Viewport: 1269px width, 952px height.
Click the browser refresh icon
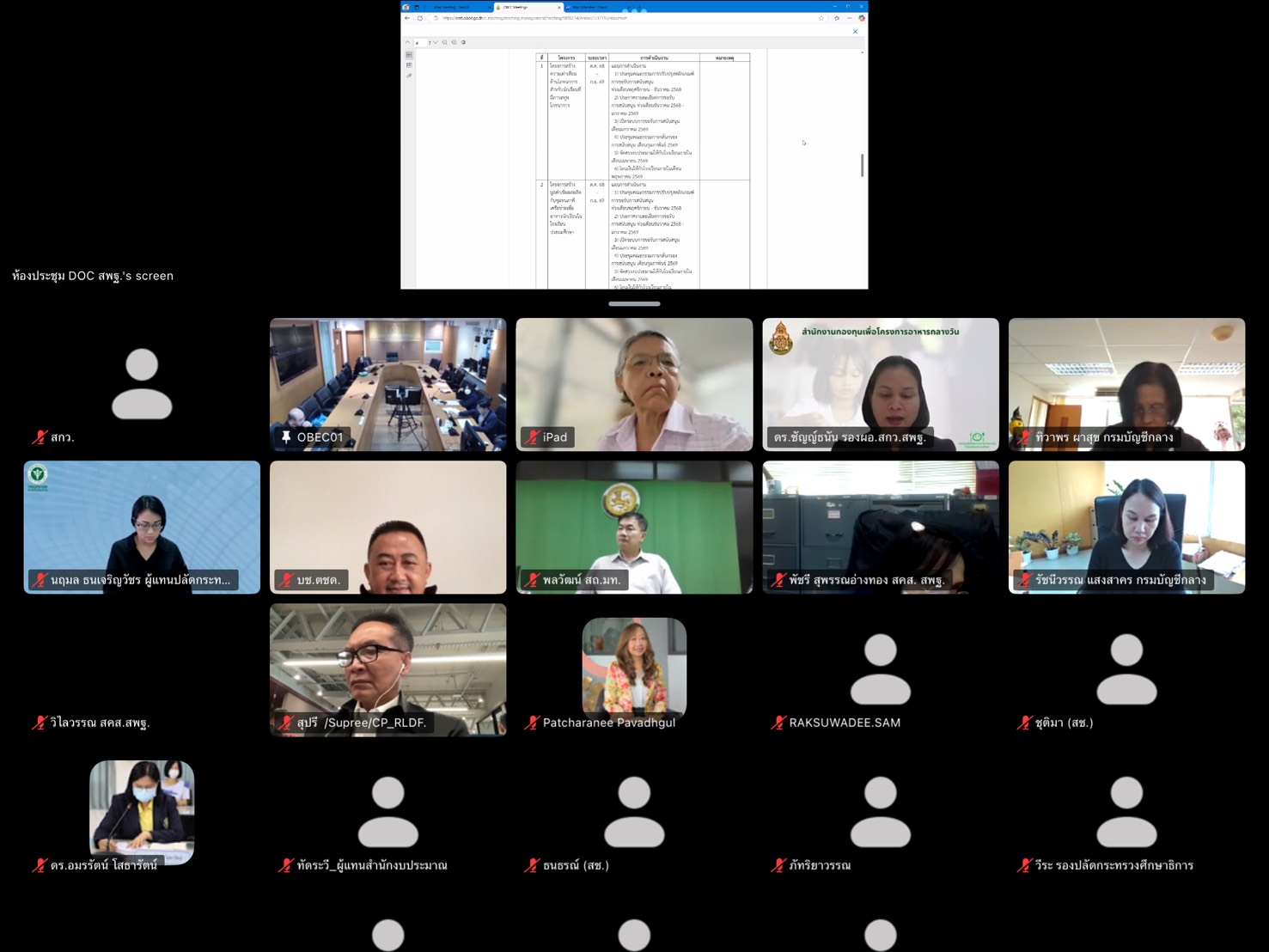[420, 18]
